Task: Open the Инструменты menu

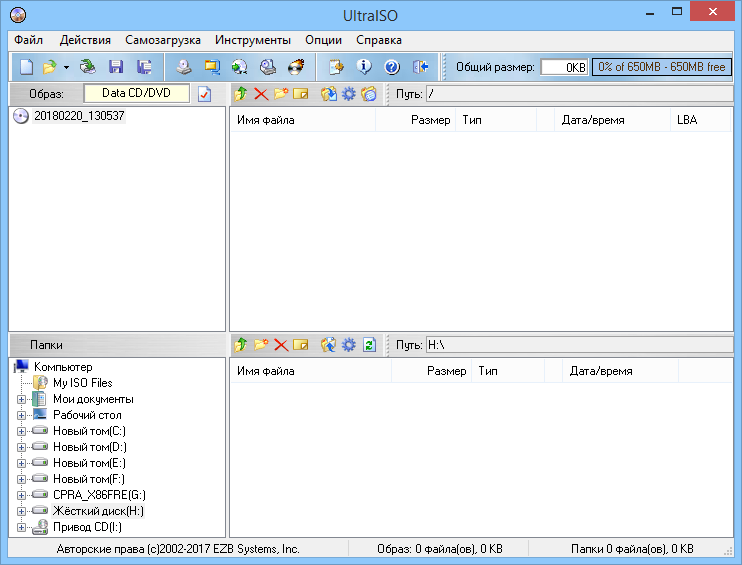Action: 253,40
